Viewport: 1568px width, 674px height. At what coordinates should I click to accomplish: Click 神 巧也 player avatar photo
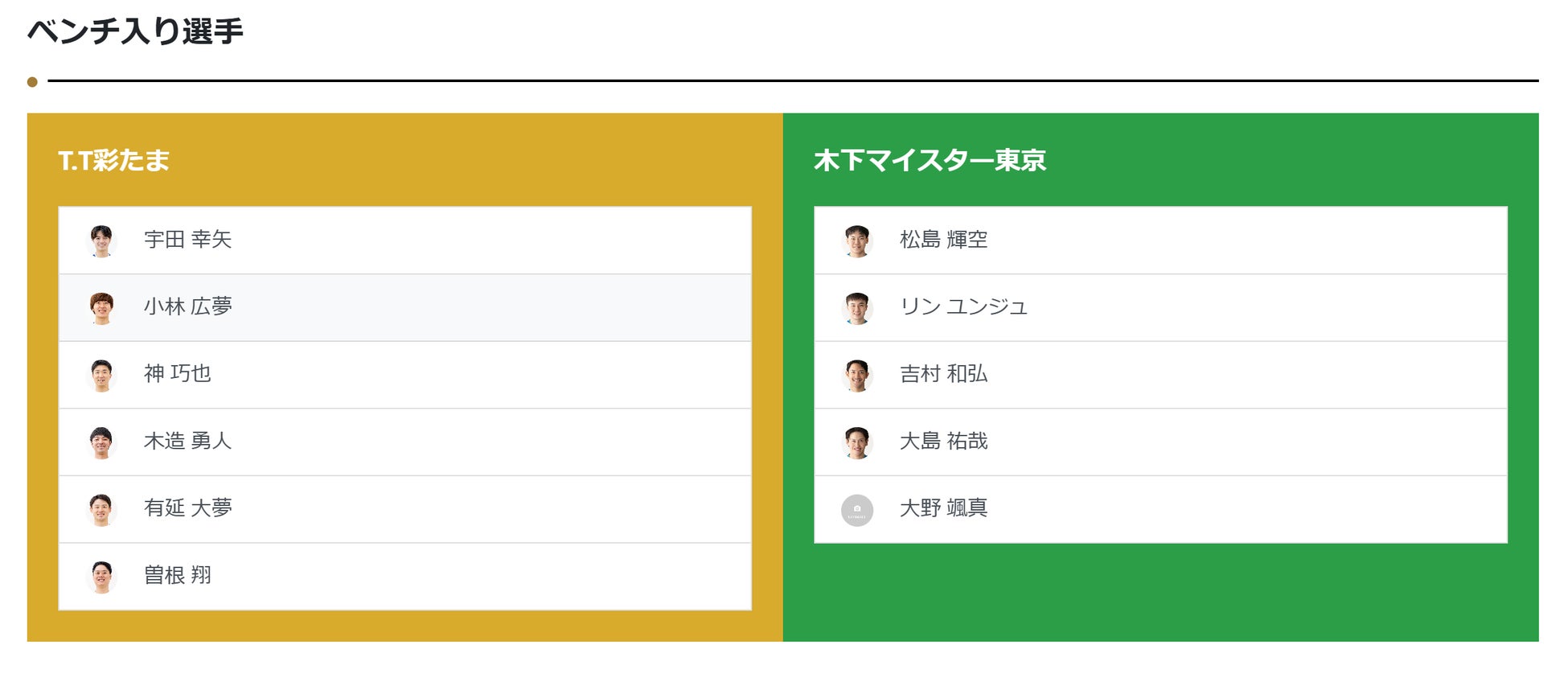click(101, 375)
